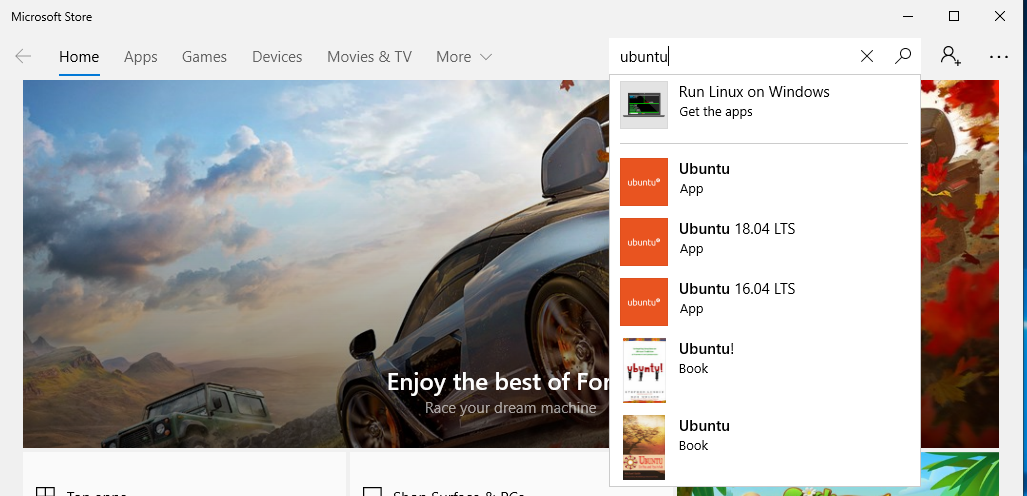Clear the search box with X icon
The height and width of the screenshot is (496, 1027).
[x=867, y=57]
